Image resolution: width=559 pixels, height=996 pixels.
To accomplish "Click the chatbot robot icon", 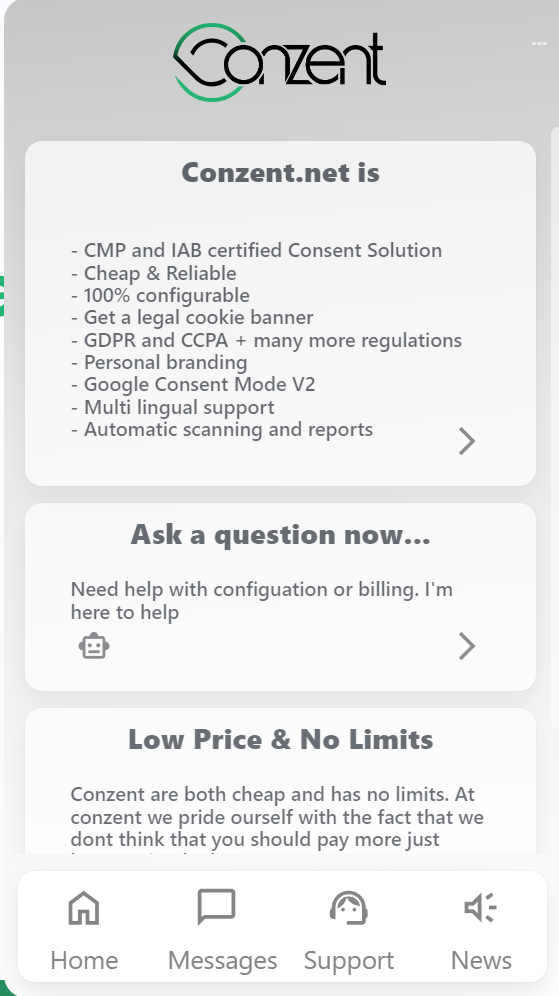I will (94, 646).
